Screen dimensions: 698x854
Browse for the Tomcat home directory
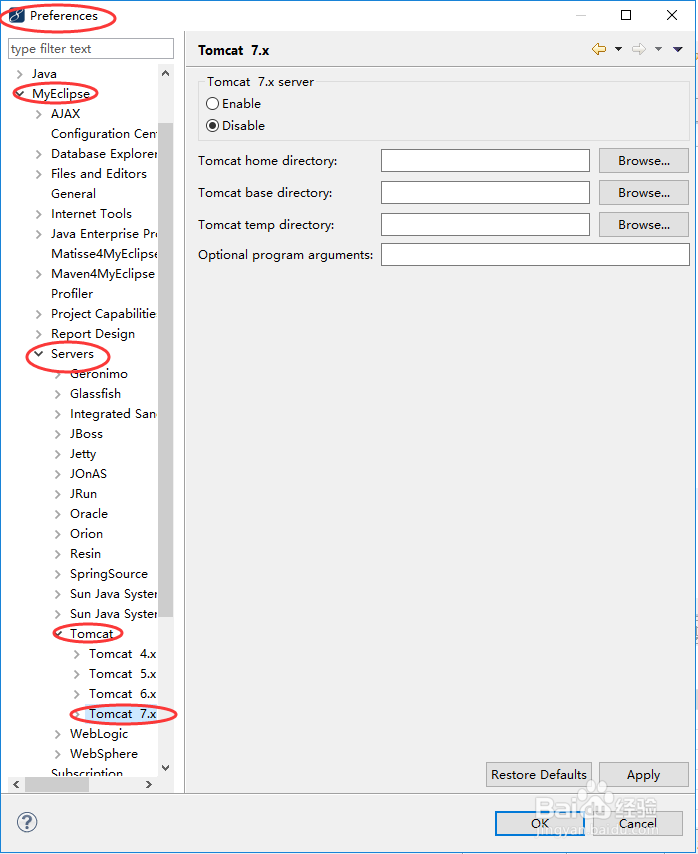(x=644, y=161)
